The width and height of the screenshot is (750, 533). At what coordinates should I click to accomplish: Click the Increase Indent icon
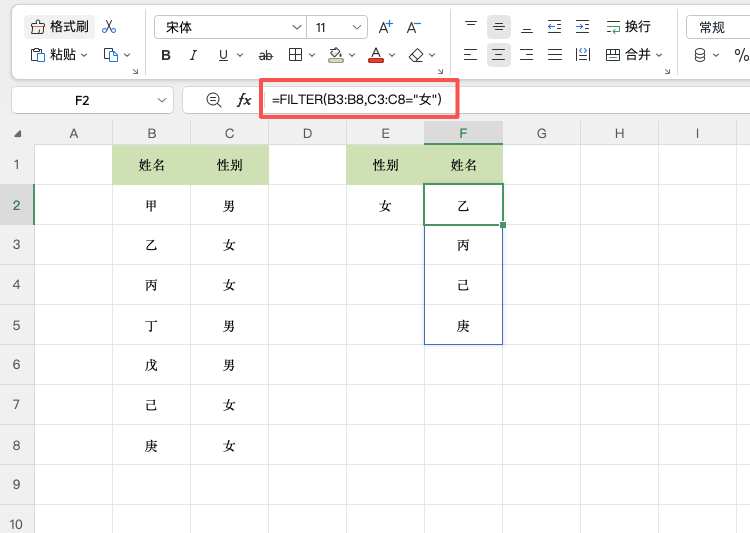tap(583, 27)
